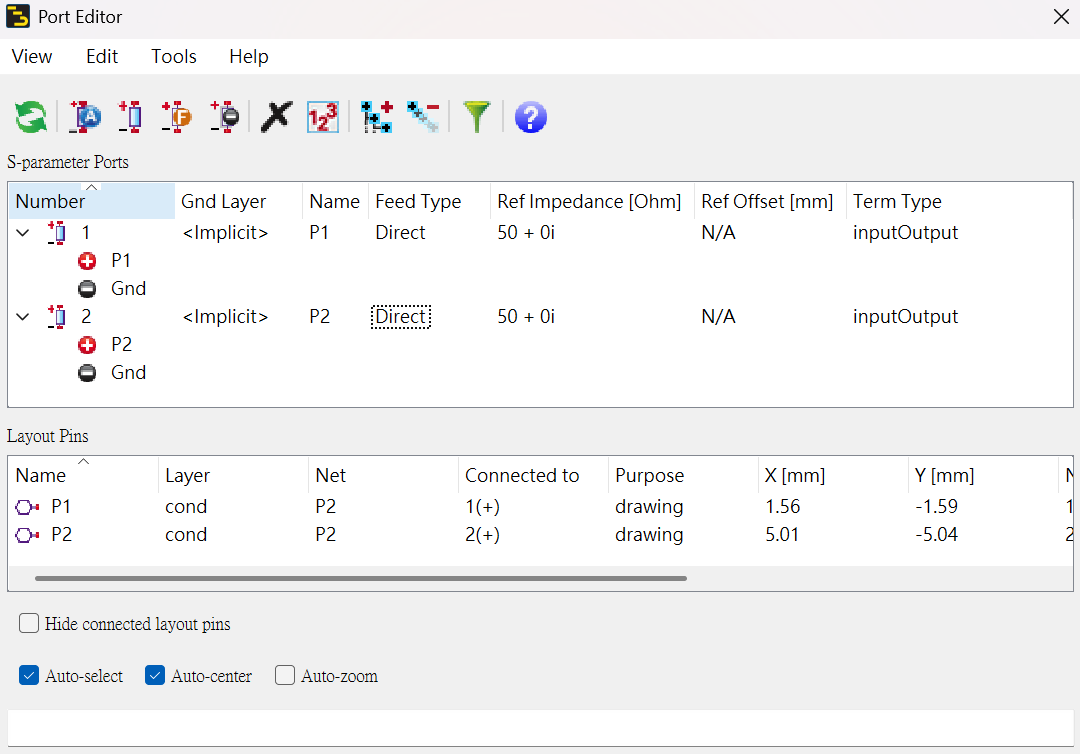Click X value 5.01 in Layout Pins
This screenshot has height=754, width=1080.
click(782, 535)
